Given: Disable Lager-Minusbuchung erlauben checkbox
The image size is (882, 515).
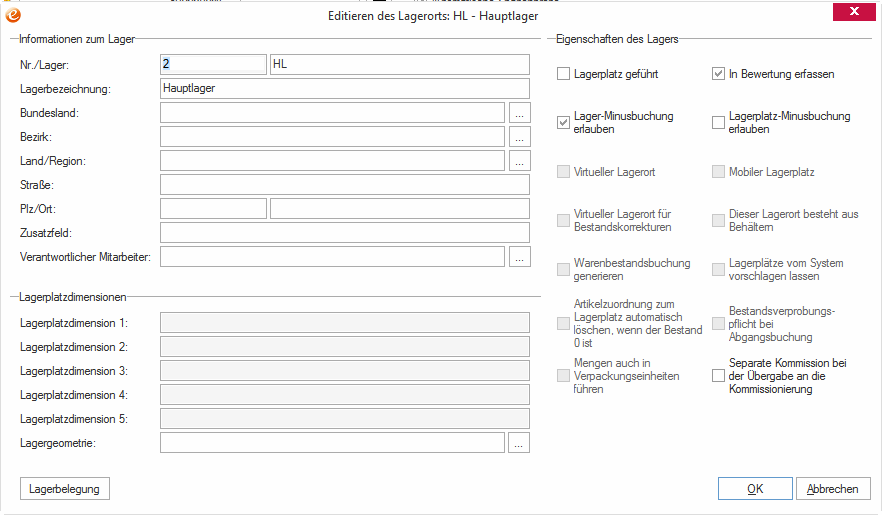Looking at the screenshot, I should click(x=564, y=122).
